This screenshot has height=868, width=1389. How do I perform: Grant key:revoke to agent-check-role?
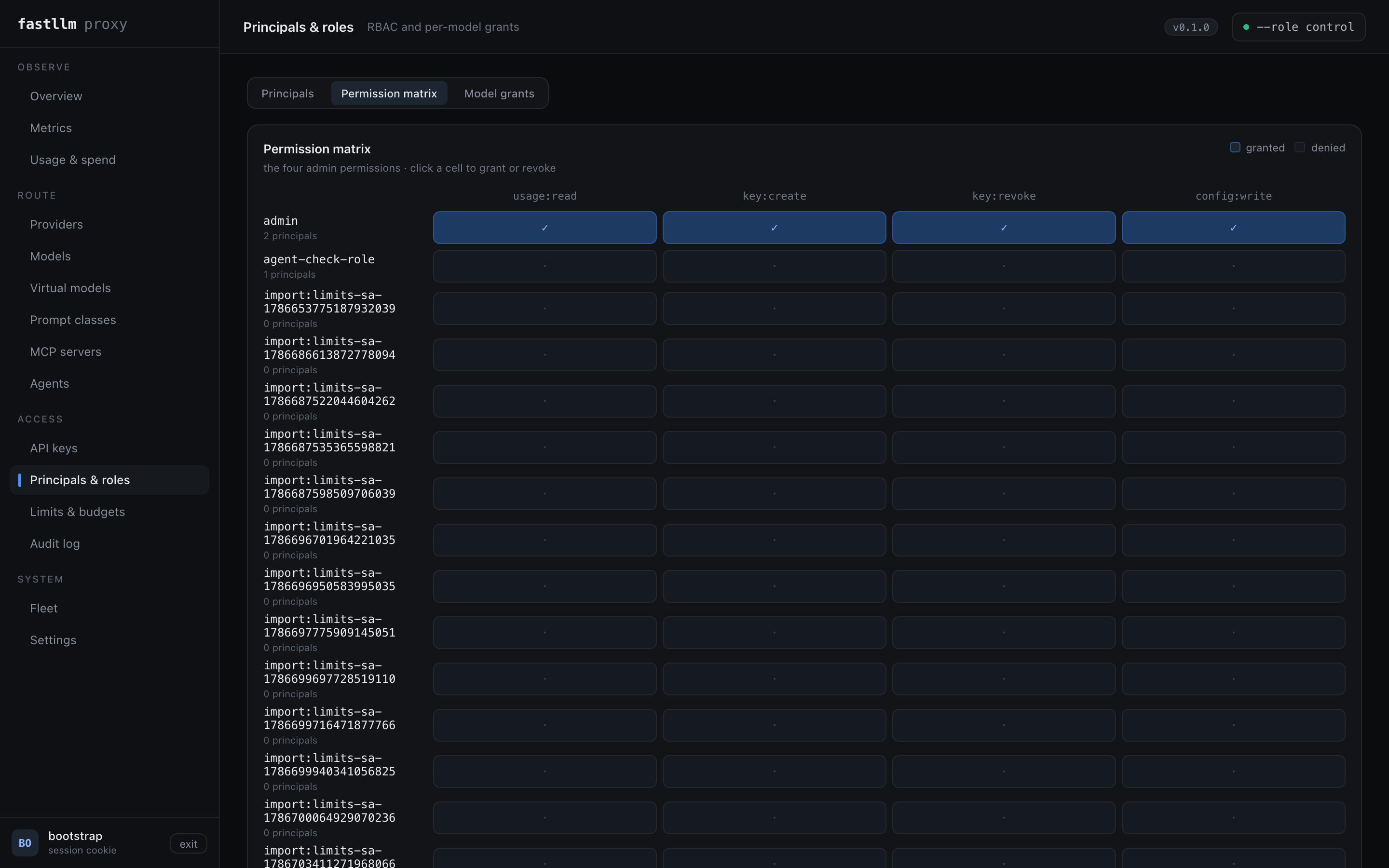pos(1004,266)
